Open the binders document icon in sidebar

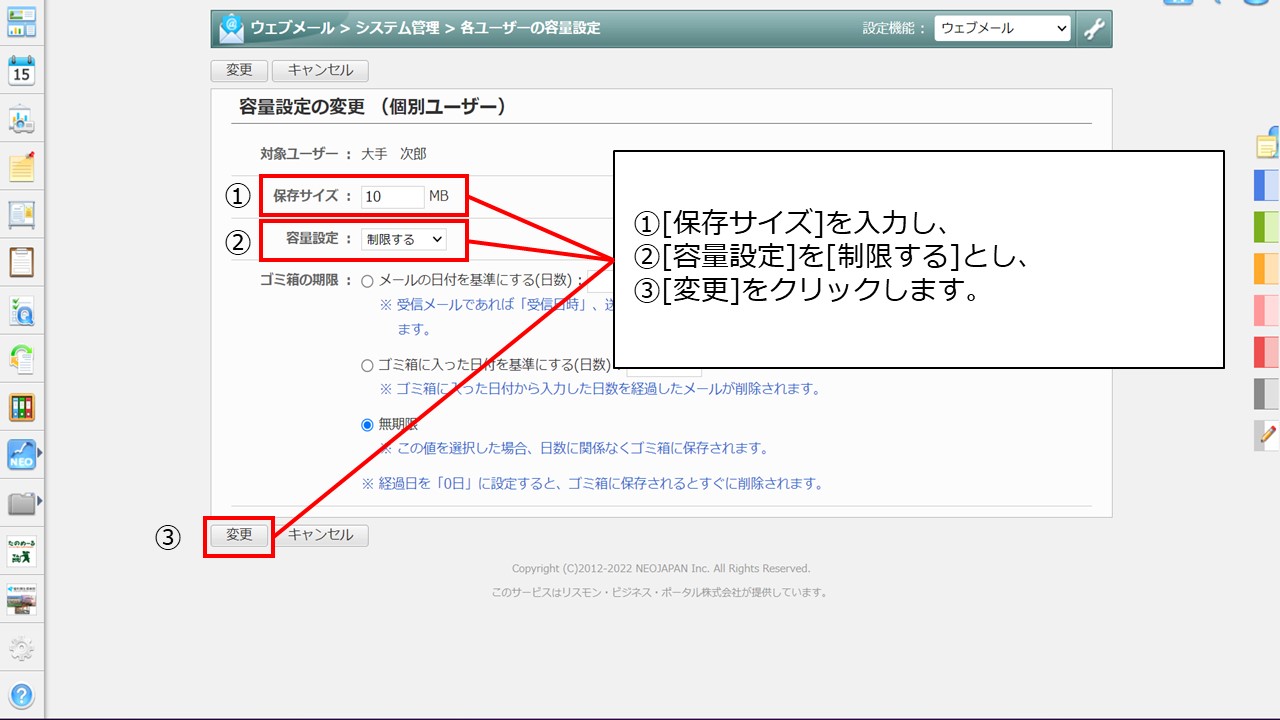coord(21,407)
